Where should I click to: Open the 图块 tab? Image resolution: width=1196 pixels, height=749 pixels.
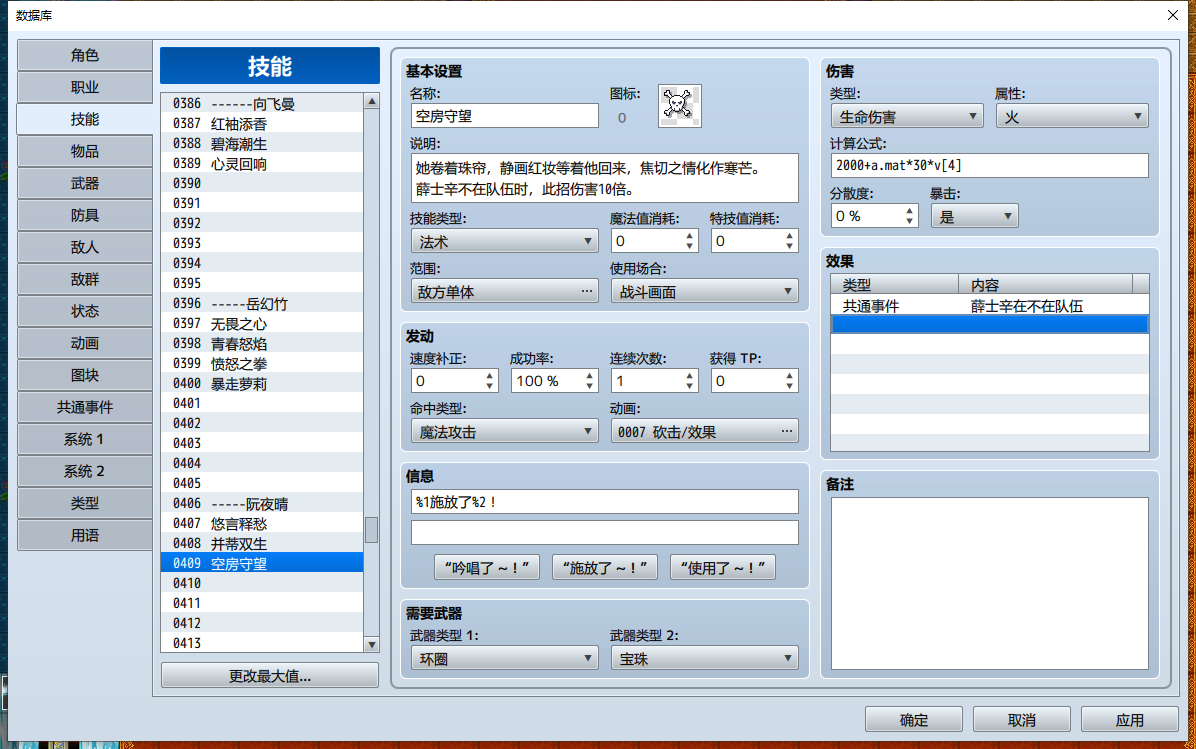point(85,375)
